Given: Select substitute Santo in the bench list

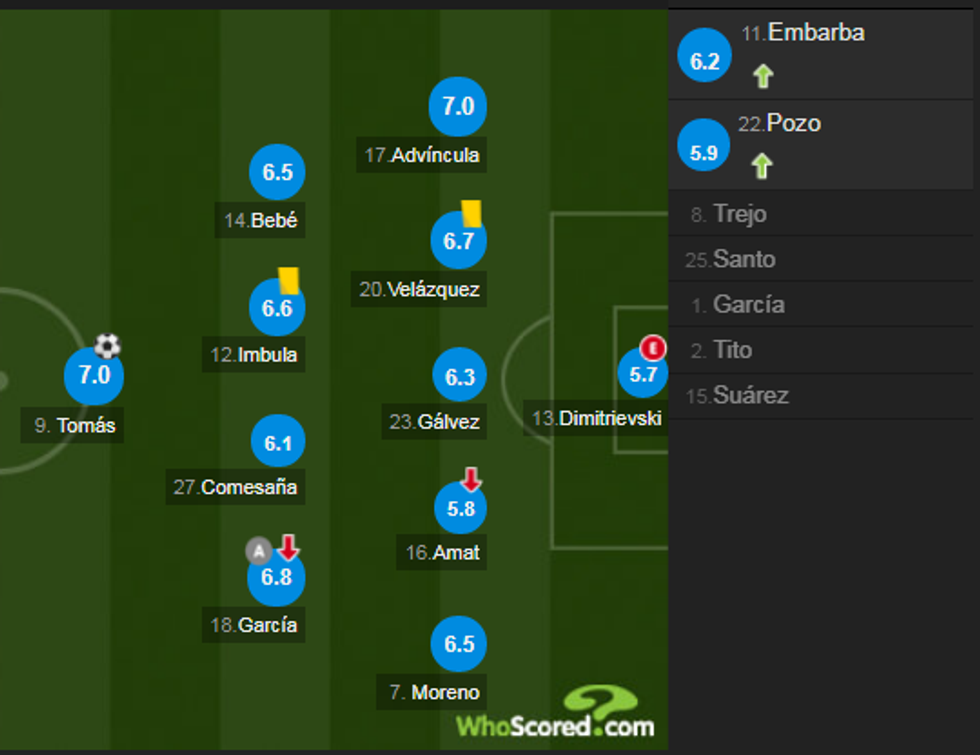Looking at the screenshot, I should tap(743, 260).
